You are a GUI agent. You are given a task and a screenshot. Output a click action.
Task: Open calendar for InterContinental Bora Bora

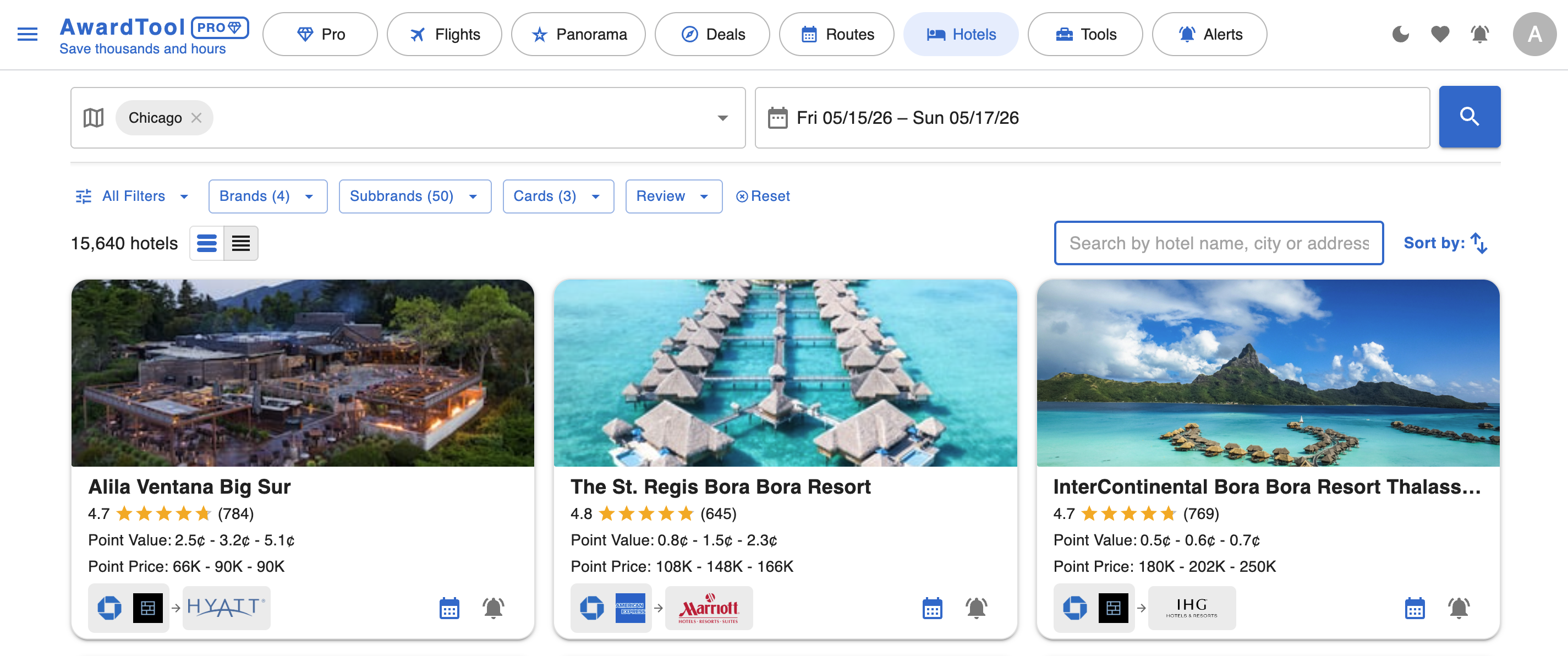pos(1415,608)
